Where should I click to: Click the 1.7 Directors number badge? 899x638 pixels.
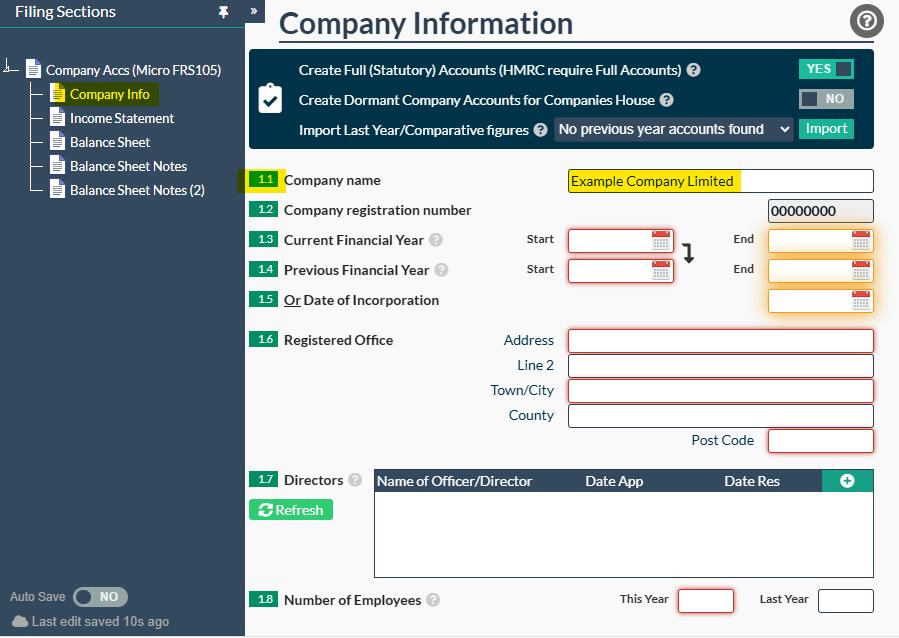(264, 479)
